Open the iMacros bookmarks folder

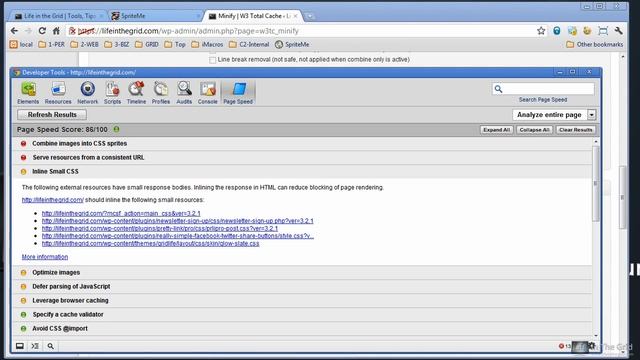click(x=207, y=44)
